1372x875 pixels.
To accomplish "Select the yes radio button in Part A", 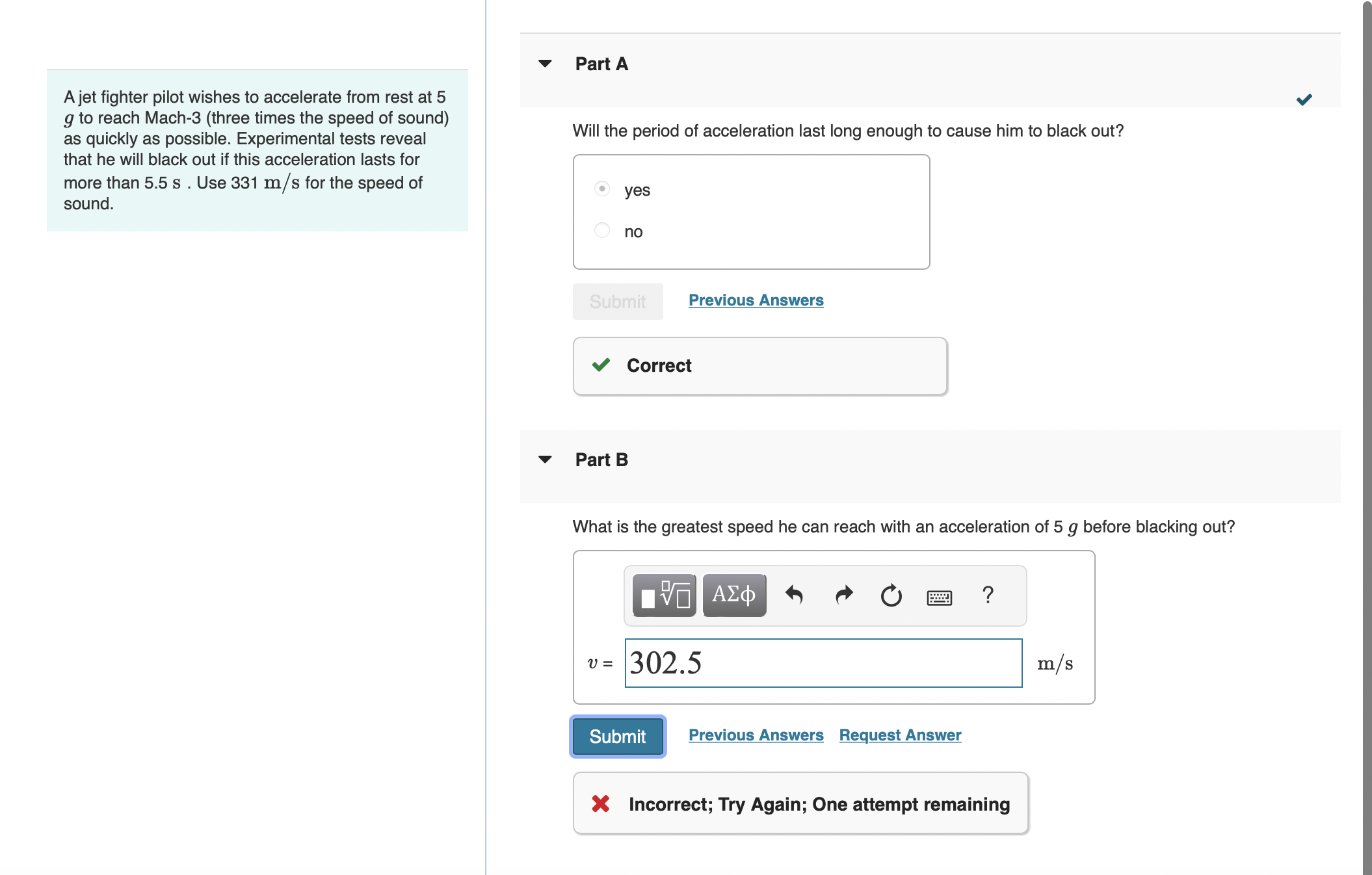I will coord(601,189).
